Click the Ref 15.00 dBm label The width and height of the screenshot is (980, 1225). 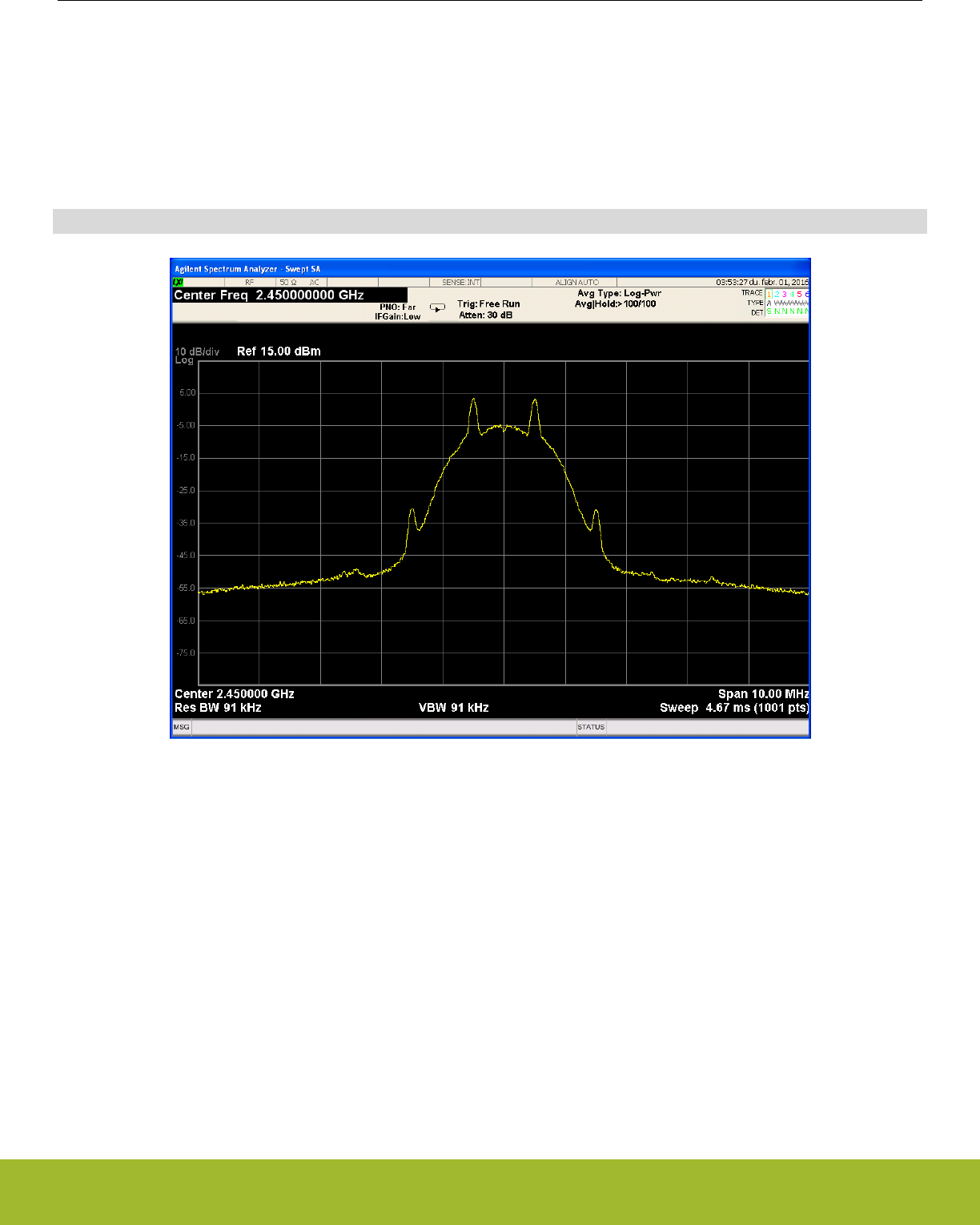(x=279, y=351)
